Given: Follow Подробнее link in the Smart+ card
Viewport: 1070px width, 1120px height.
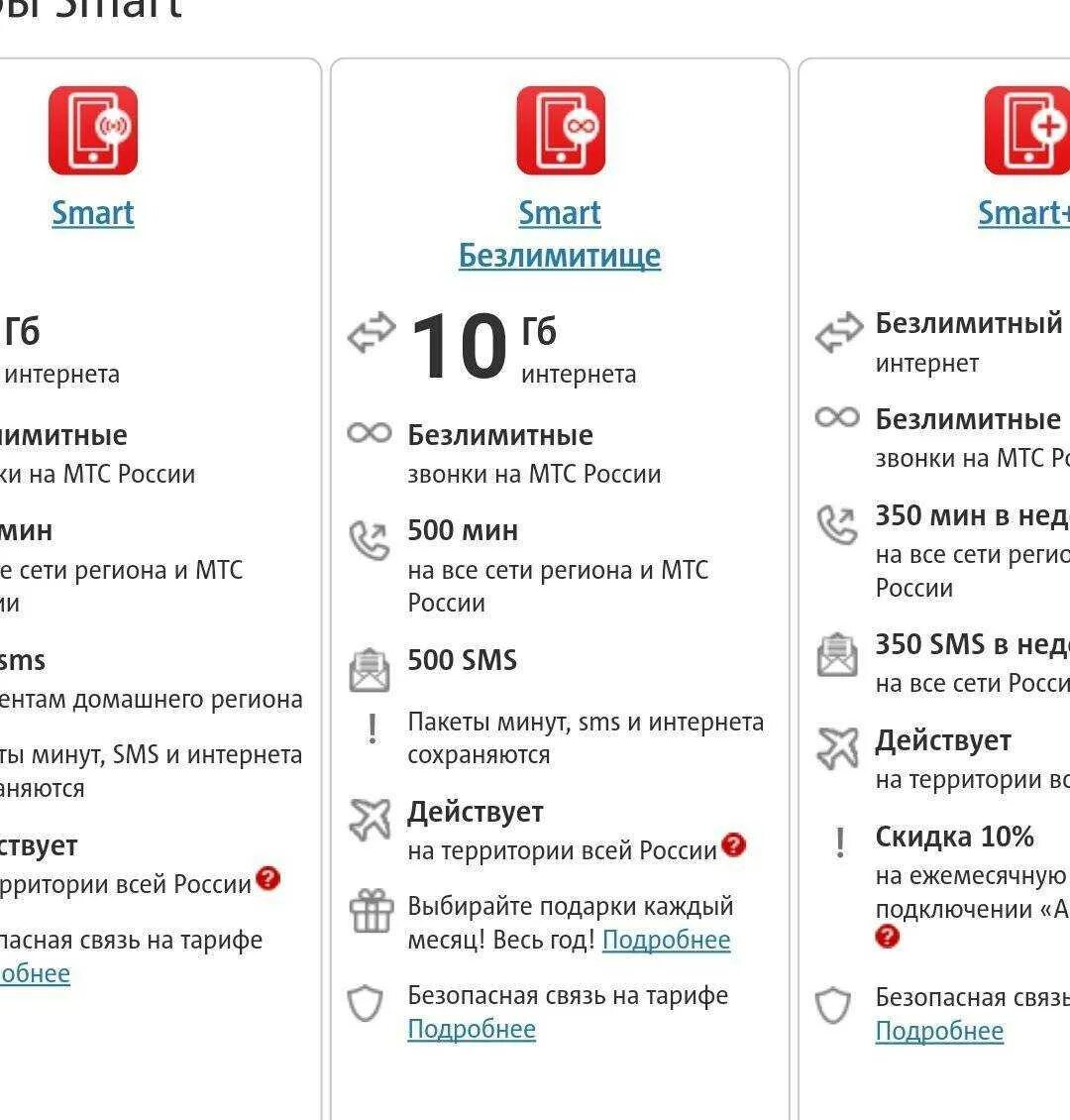Looking at the screenshot, I should pyautogui.click(x=939, y=1032).
